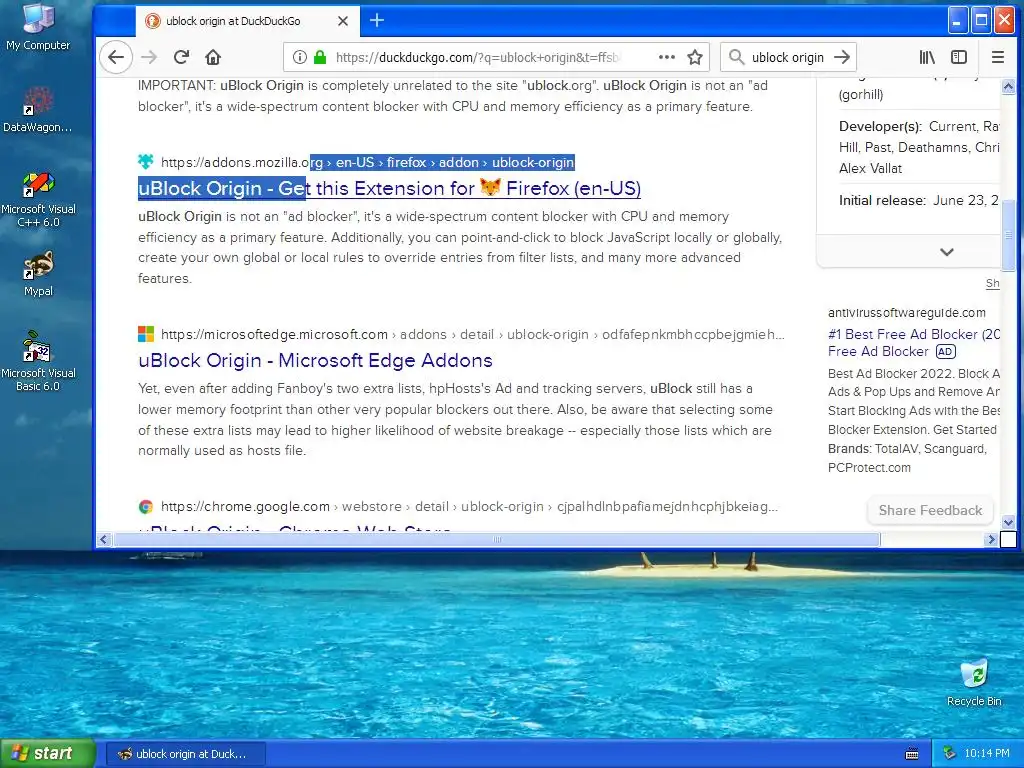Click the horizontal scrollbar right arrow

tap(991, 539)
